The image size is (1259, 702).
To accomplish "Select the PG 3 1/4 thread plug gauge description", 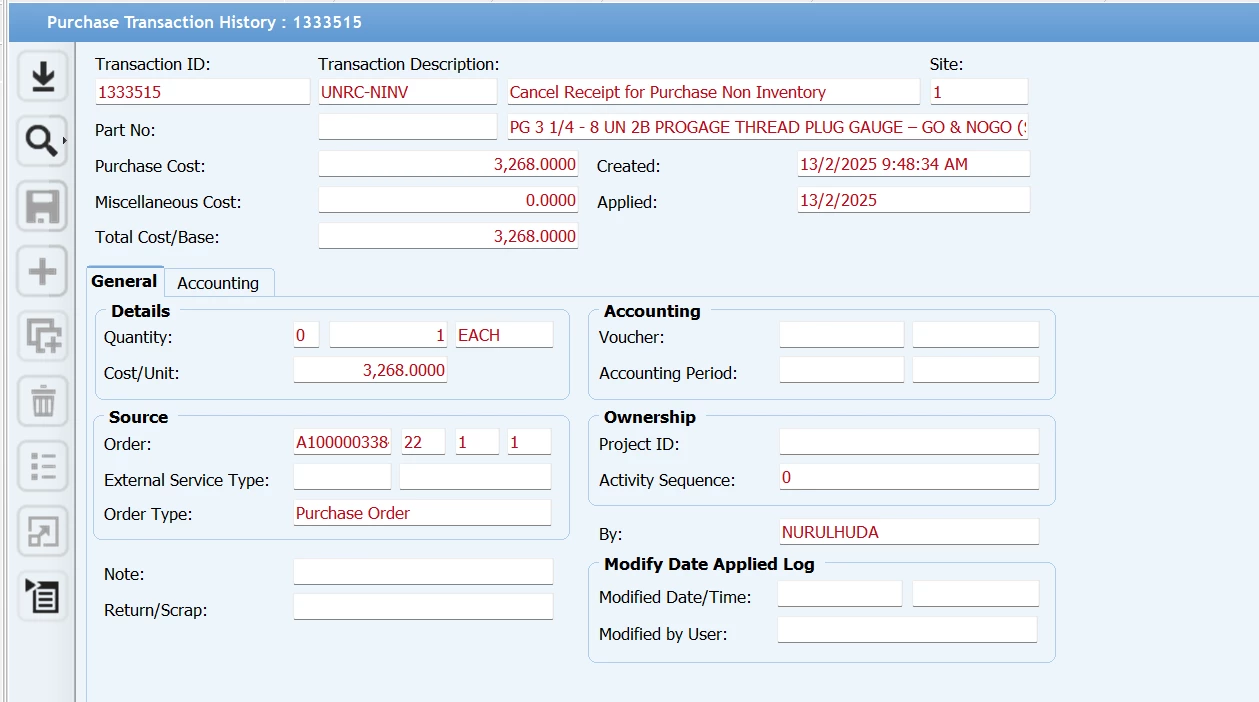I will tap(768, 127).
